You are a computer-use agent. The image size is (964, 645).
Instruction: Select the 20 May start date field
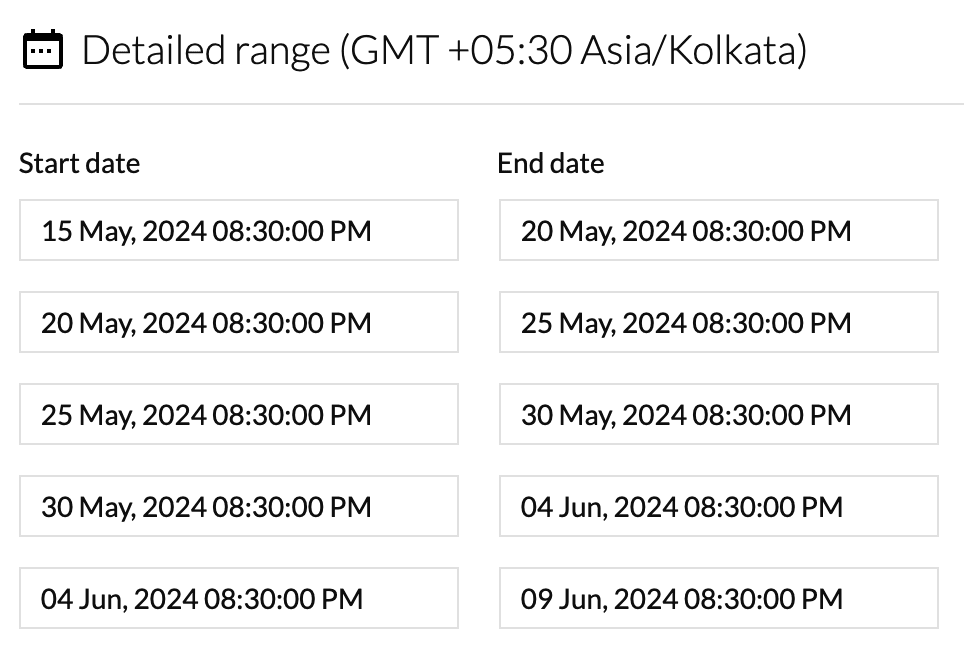point(238,323)
